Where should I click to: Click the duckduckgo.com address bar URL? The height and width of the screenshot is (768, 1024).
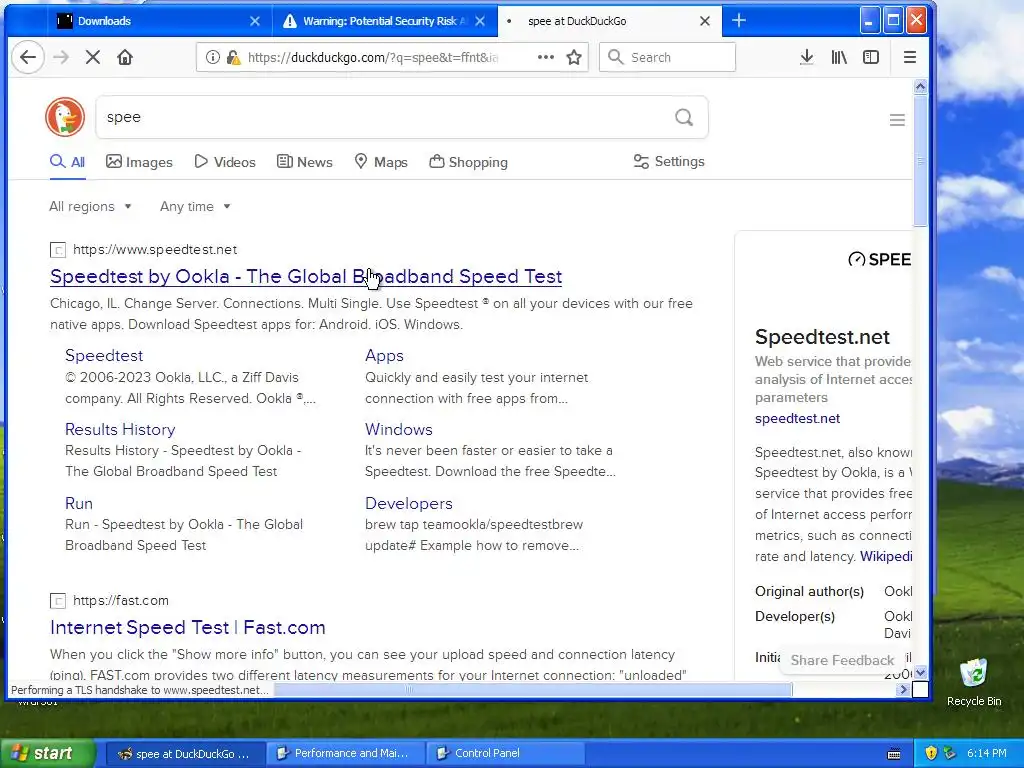tap(372, 57)
